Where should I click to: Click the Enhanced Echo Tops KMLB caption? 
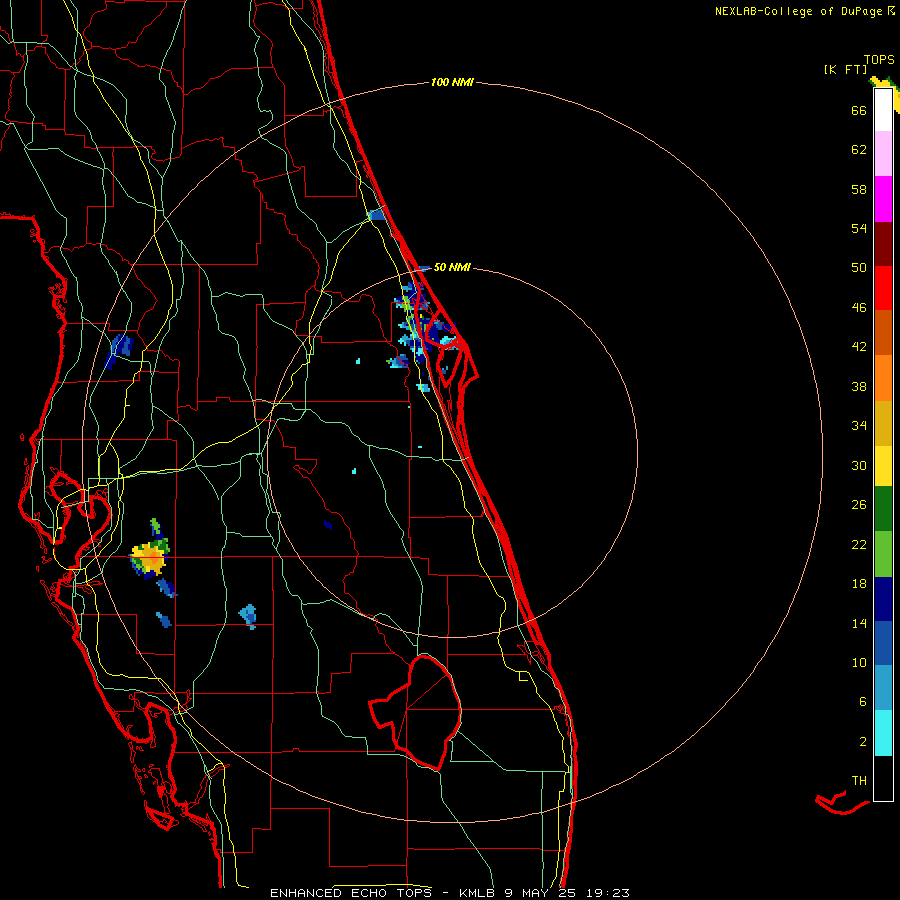click(450, 893)
